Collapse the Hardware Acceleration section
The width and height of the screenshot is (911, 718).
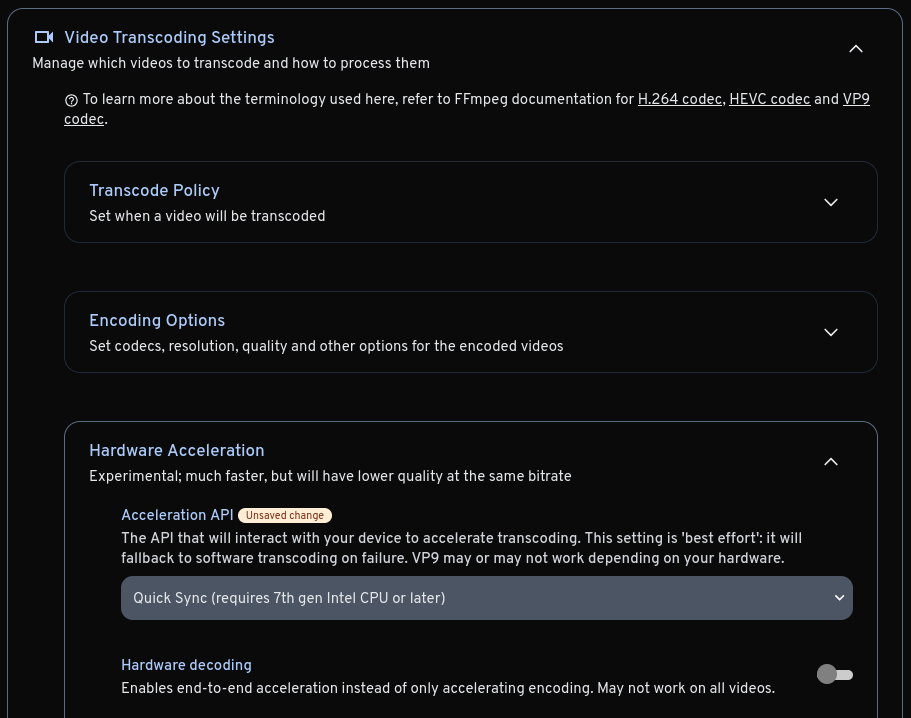pyautogui.click(x=831, y=462)
